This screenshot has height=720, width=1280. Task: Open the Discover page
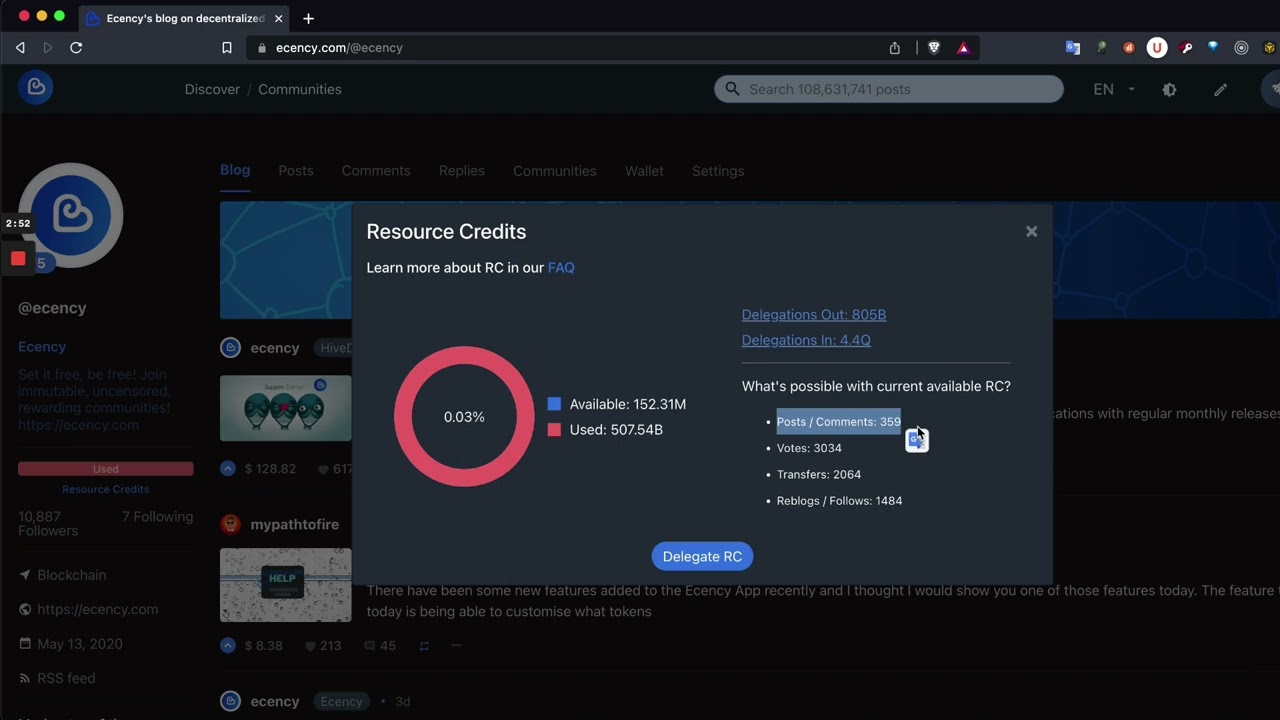click(x=212, y=89)
